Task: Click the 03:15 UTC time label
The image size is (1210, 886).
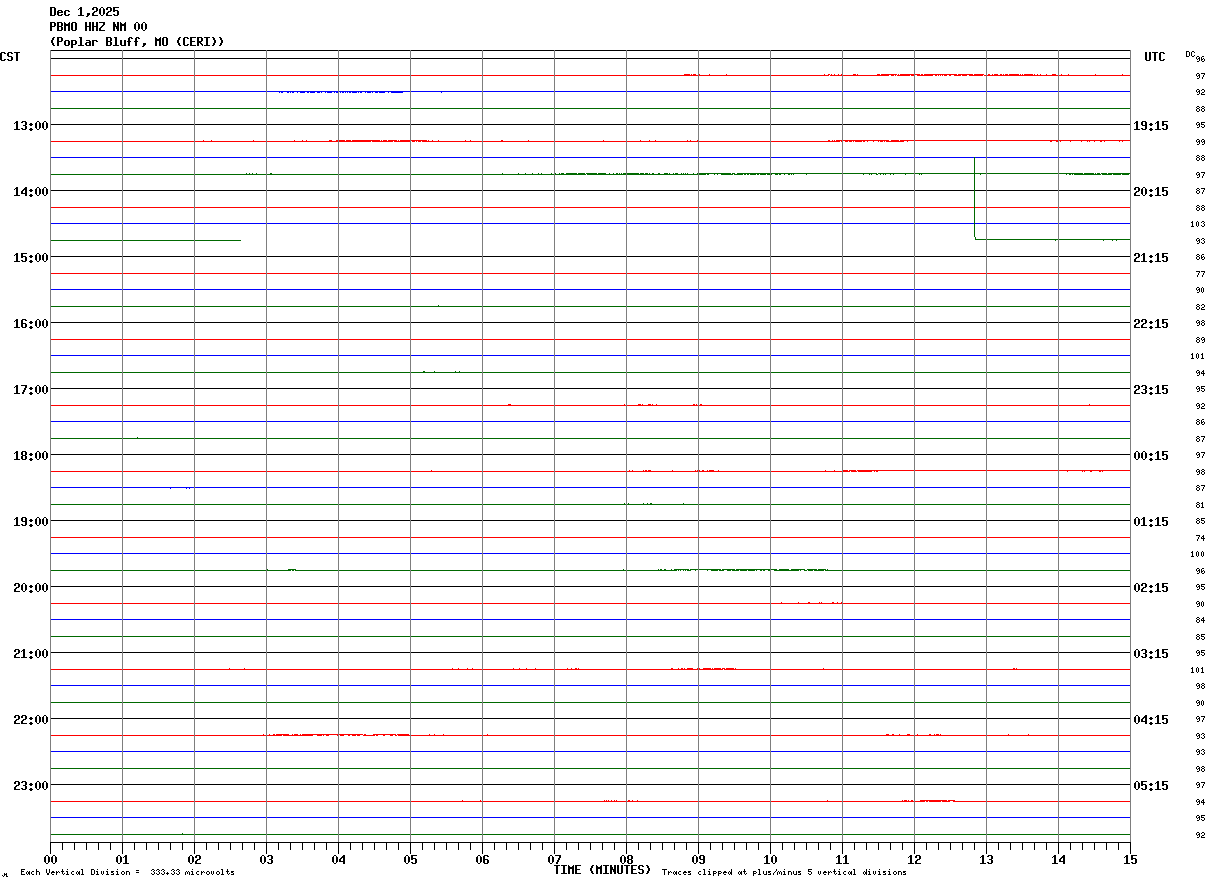Action: [1151, 653]
